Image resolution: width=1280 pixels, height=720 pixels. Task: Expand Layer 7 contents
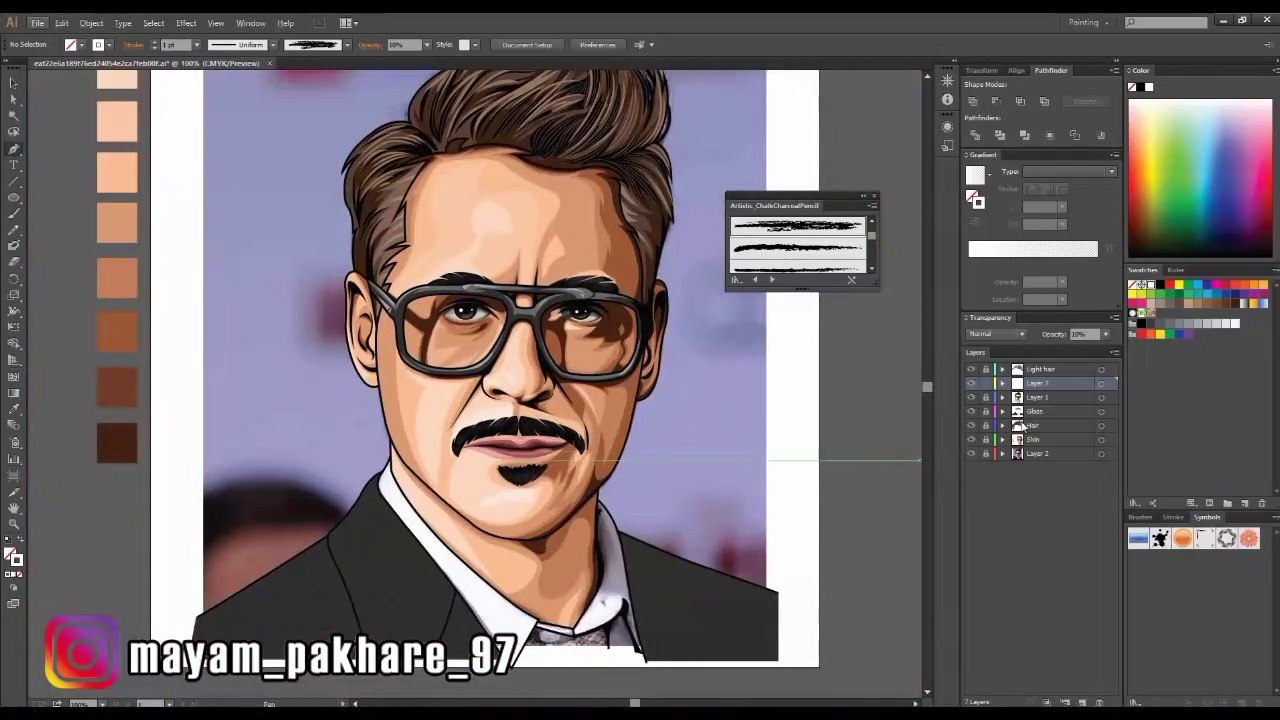pyautogui.click(x=1003, y=383)
